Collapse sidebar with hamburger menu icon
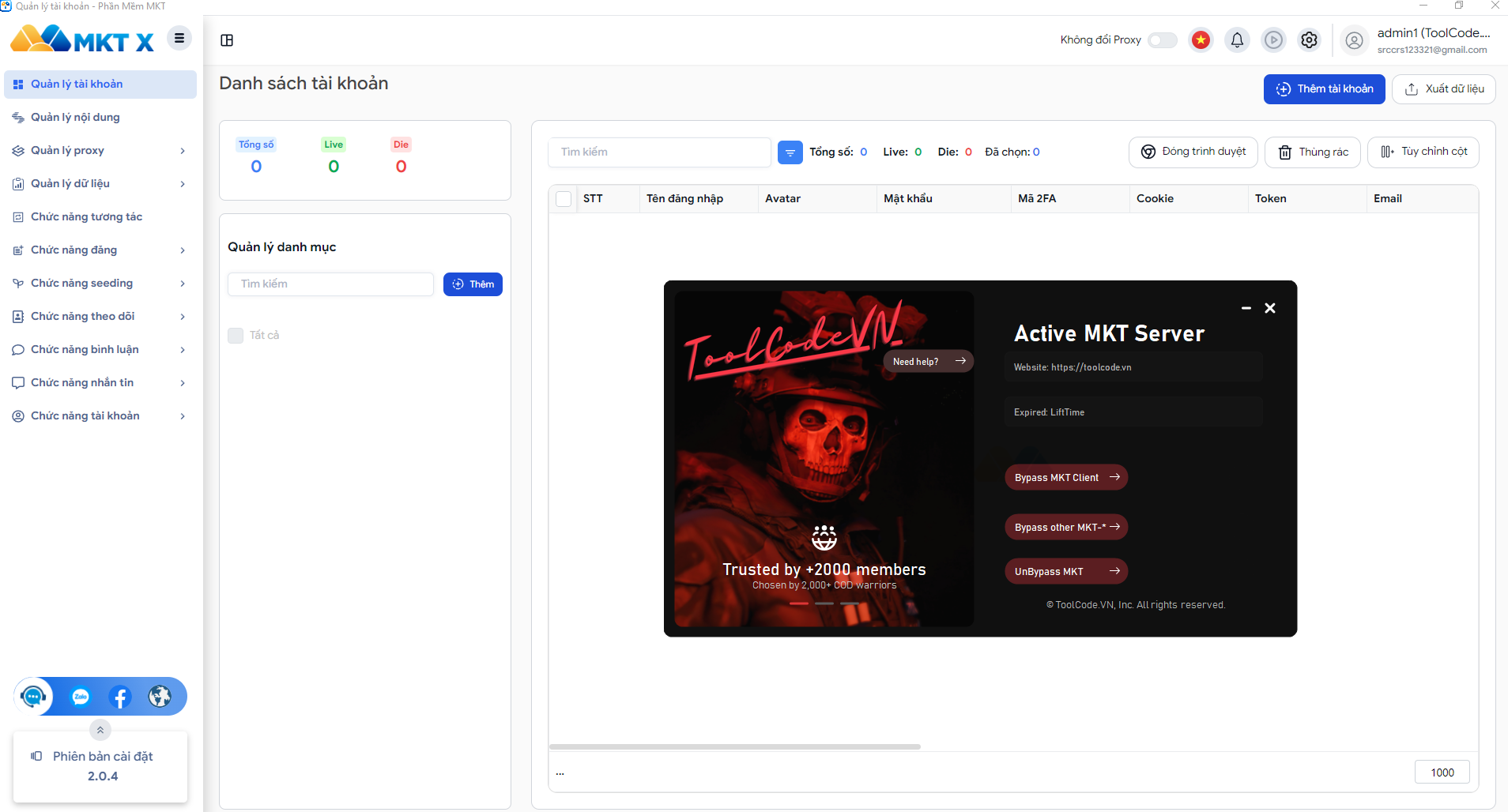Viewport: 1508px width, 812px height. [179, 38]
